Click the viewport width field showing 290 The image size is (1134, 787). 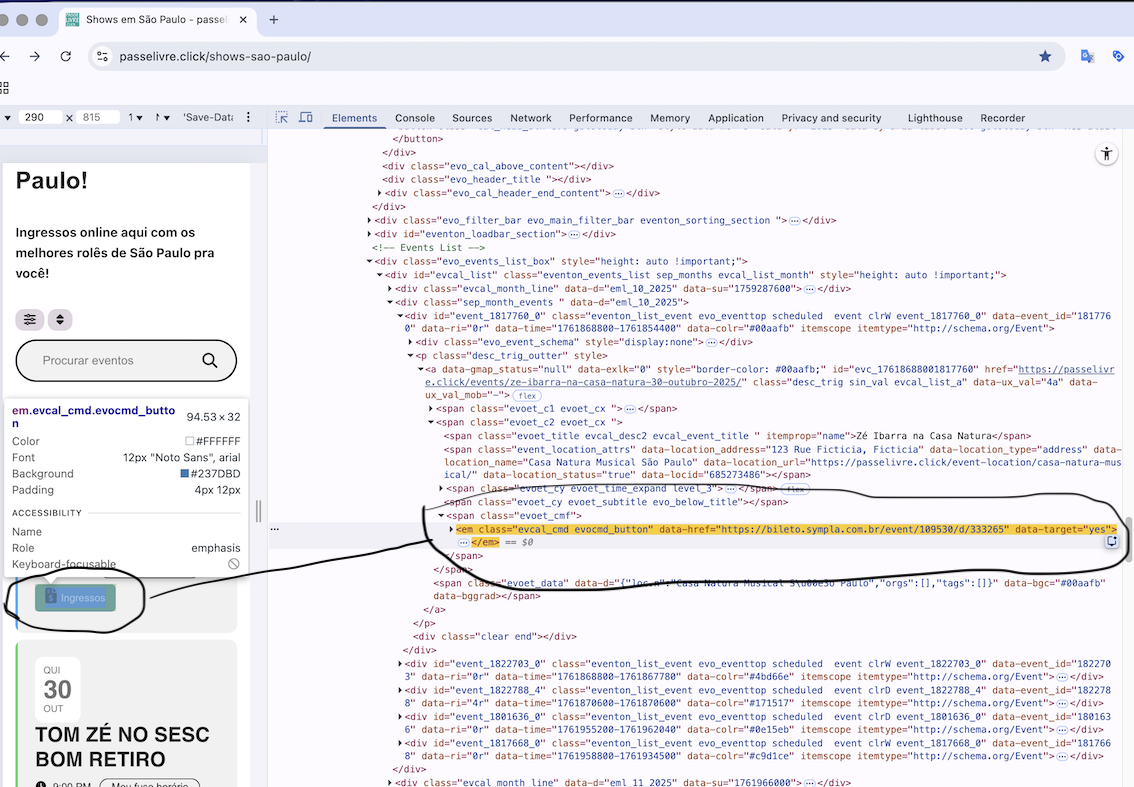[x=40, y=118]
